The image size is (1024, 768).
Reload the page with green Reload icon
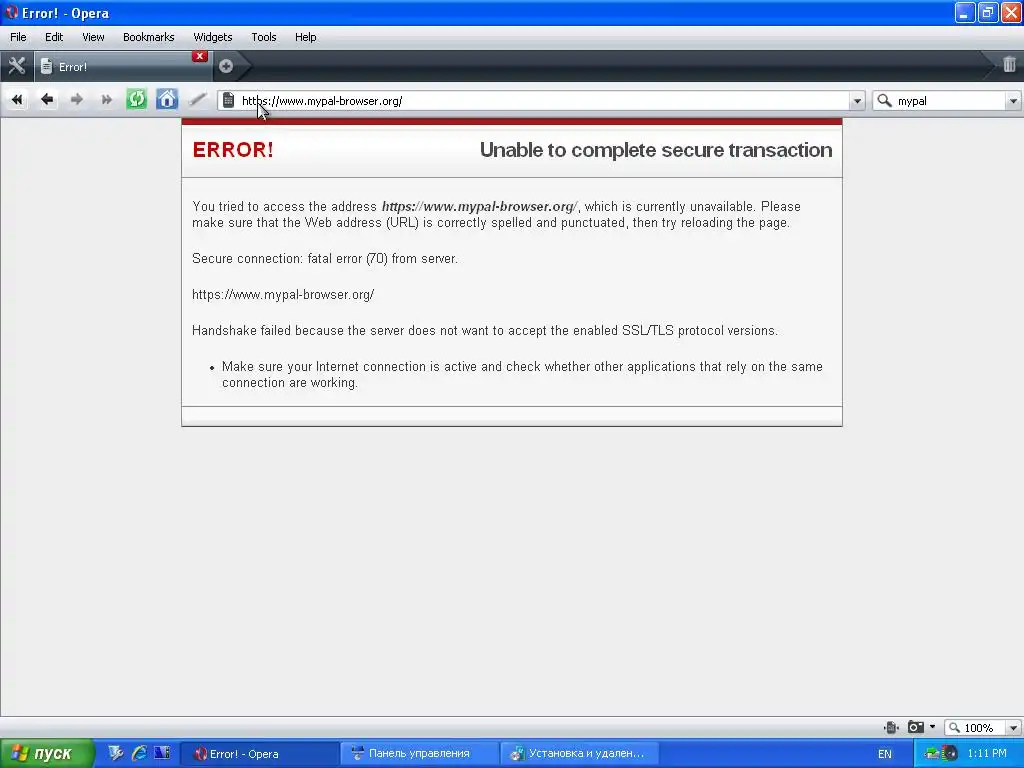[x=136, y=99]
